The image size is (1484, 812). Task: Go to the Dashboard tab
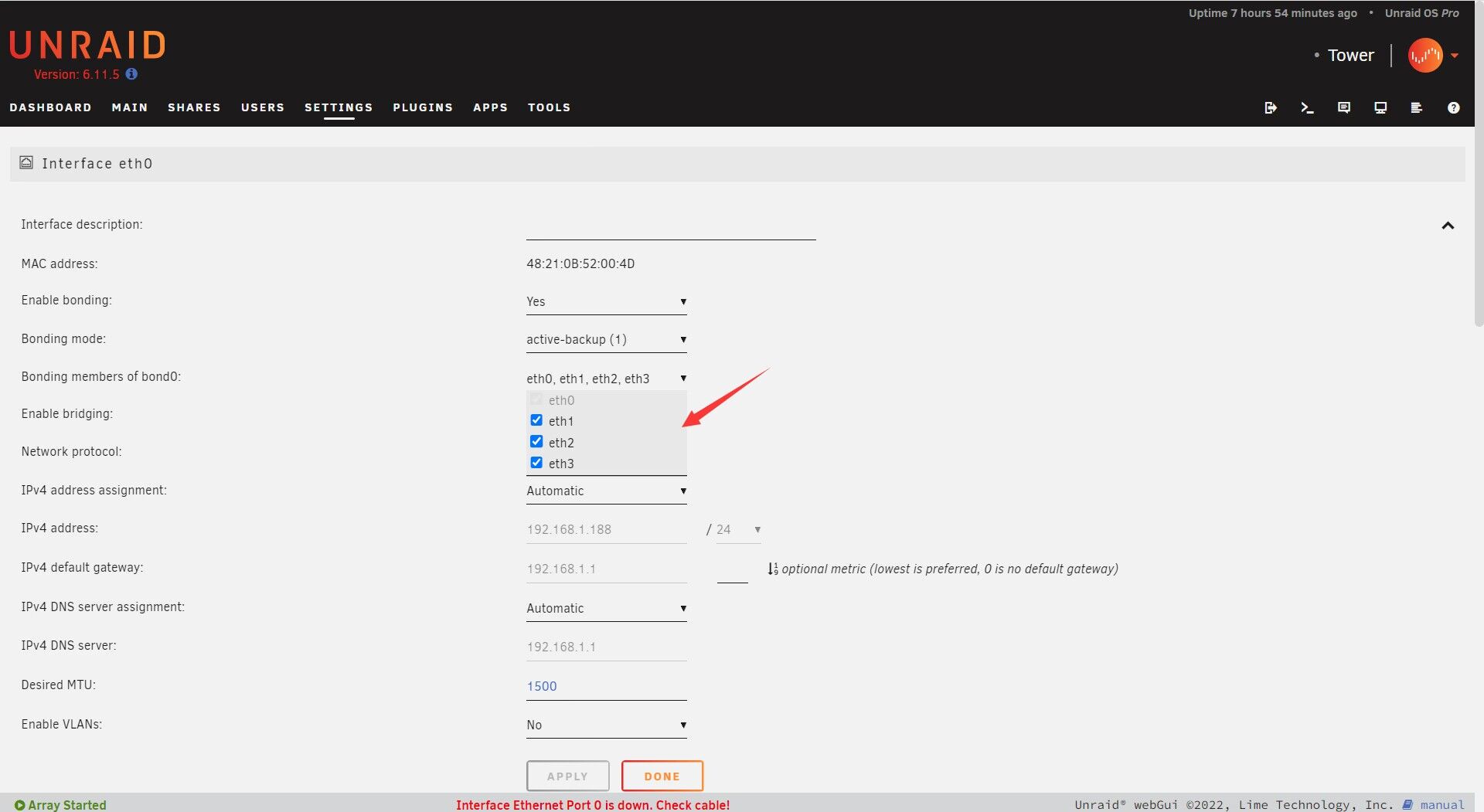click(x=50, y=107)
